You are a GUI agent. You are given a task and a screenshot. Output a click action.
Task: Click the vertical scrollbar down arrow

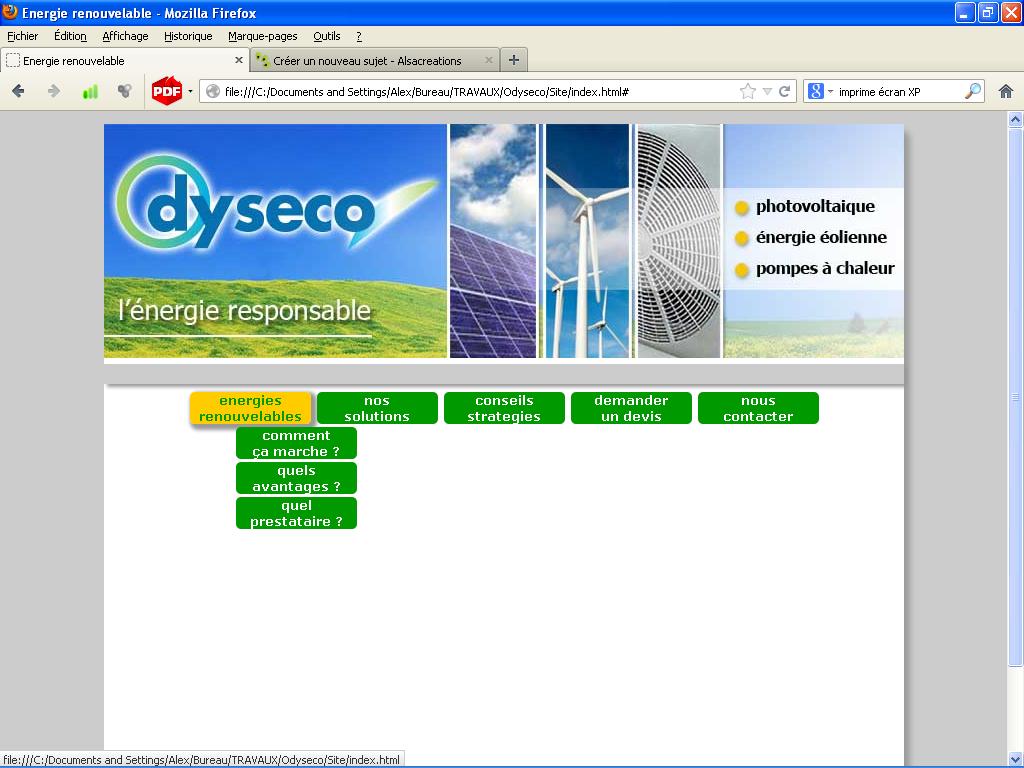tap(1015, 759)
